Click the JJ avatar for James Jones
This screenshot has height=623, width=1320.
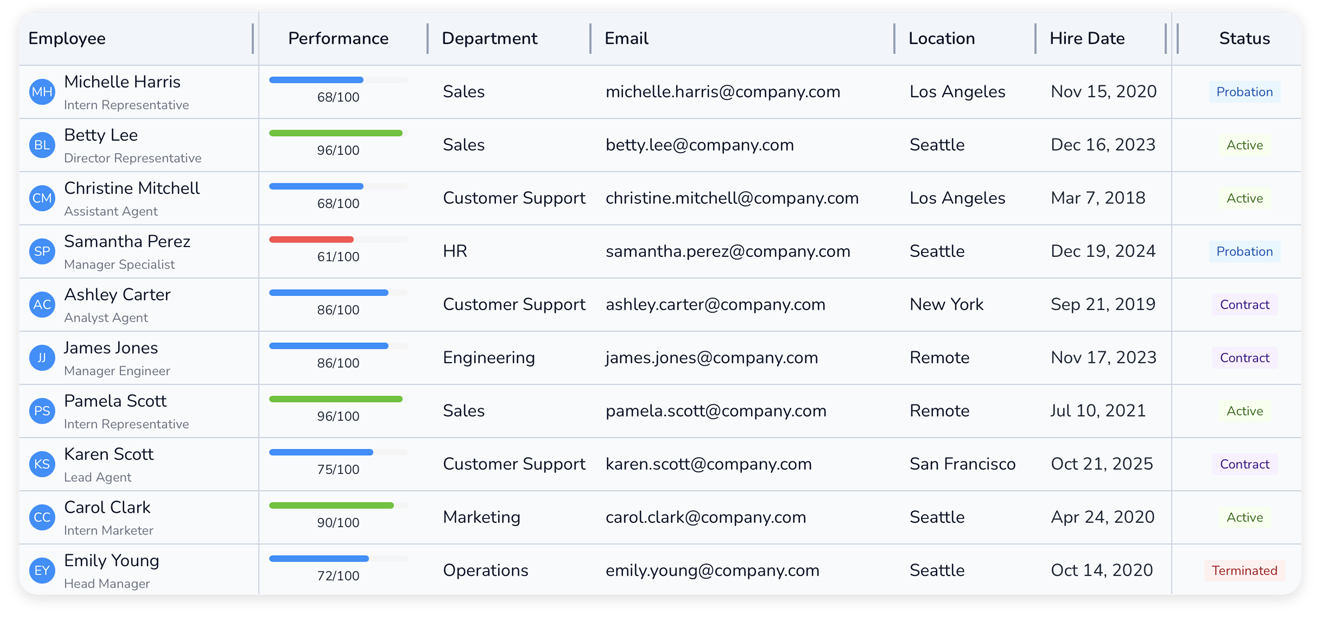42,358
